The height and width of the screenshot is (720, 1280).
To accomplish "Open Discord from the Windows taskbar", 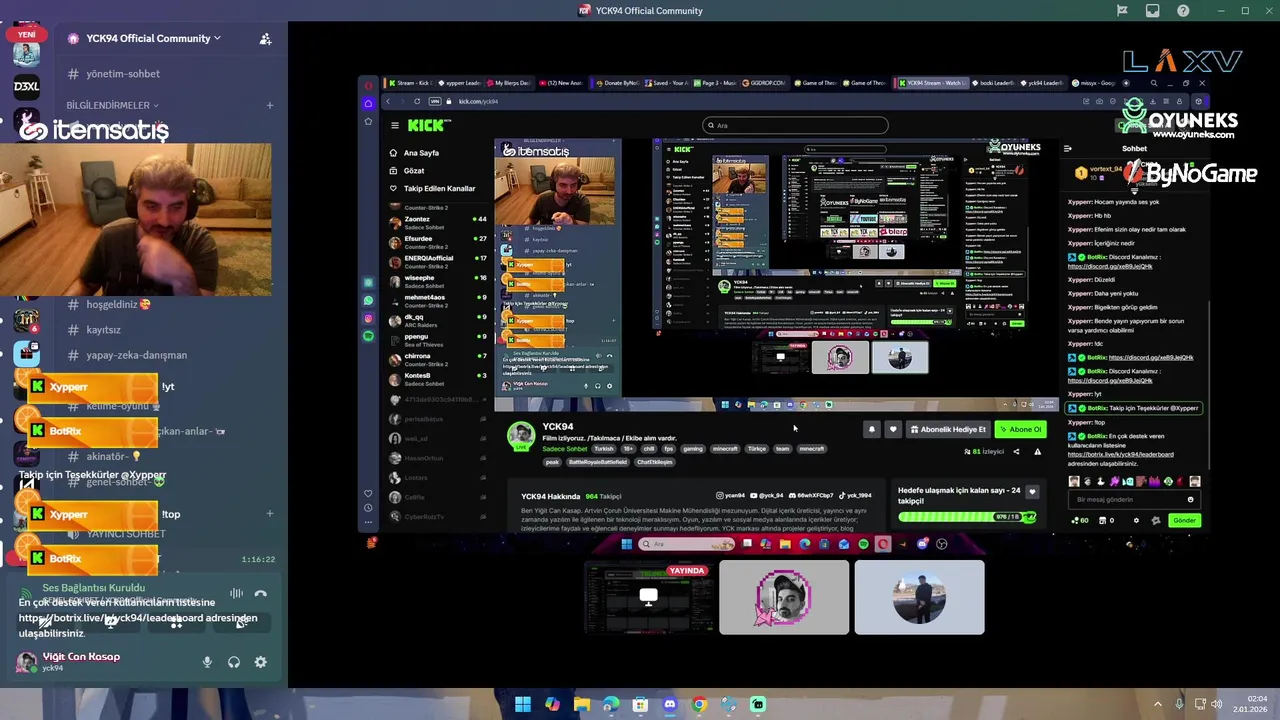I will [x=670, y=704].
